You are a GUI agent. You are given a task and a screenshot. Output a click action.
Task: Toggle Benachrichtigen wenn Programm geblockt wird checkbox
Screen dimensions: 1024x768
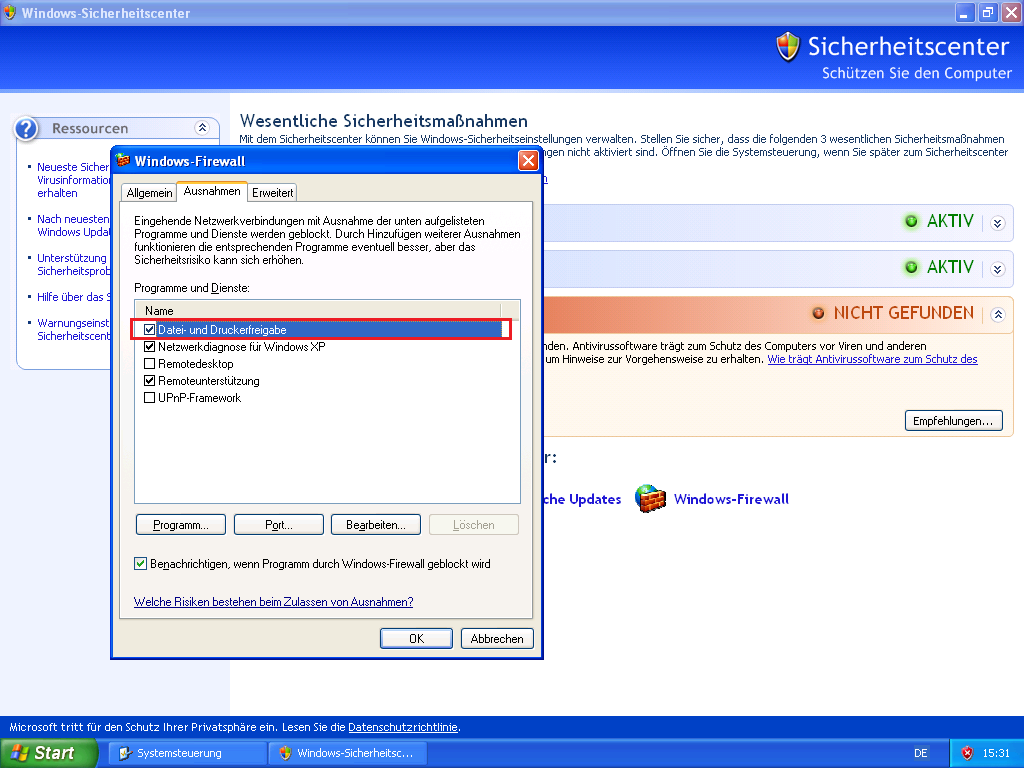(x=140, y=564)
